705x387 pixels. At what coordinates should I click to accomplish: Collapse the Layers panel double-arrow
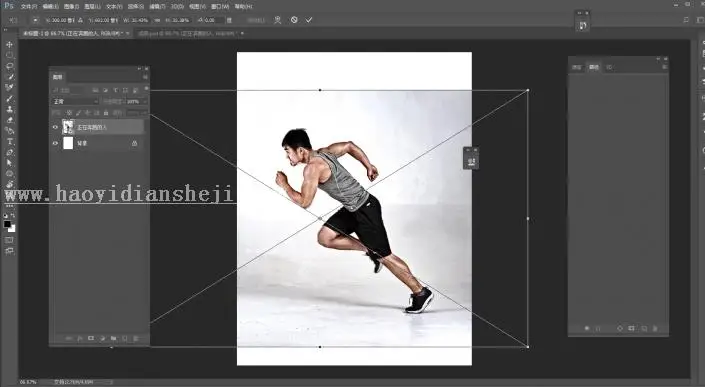[139, 69]
